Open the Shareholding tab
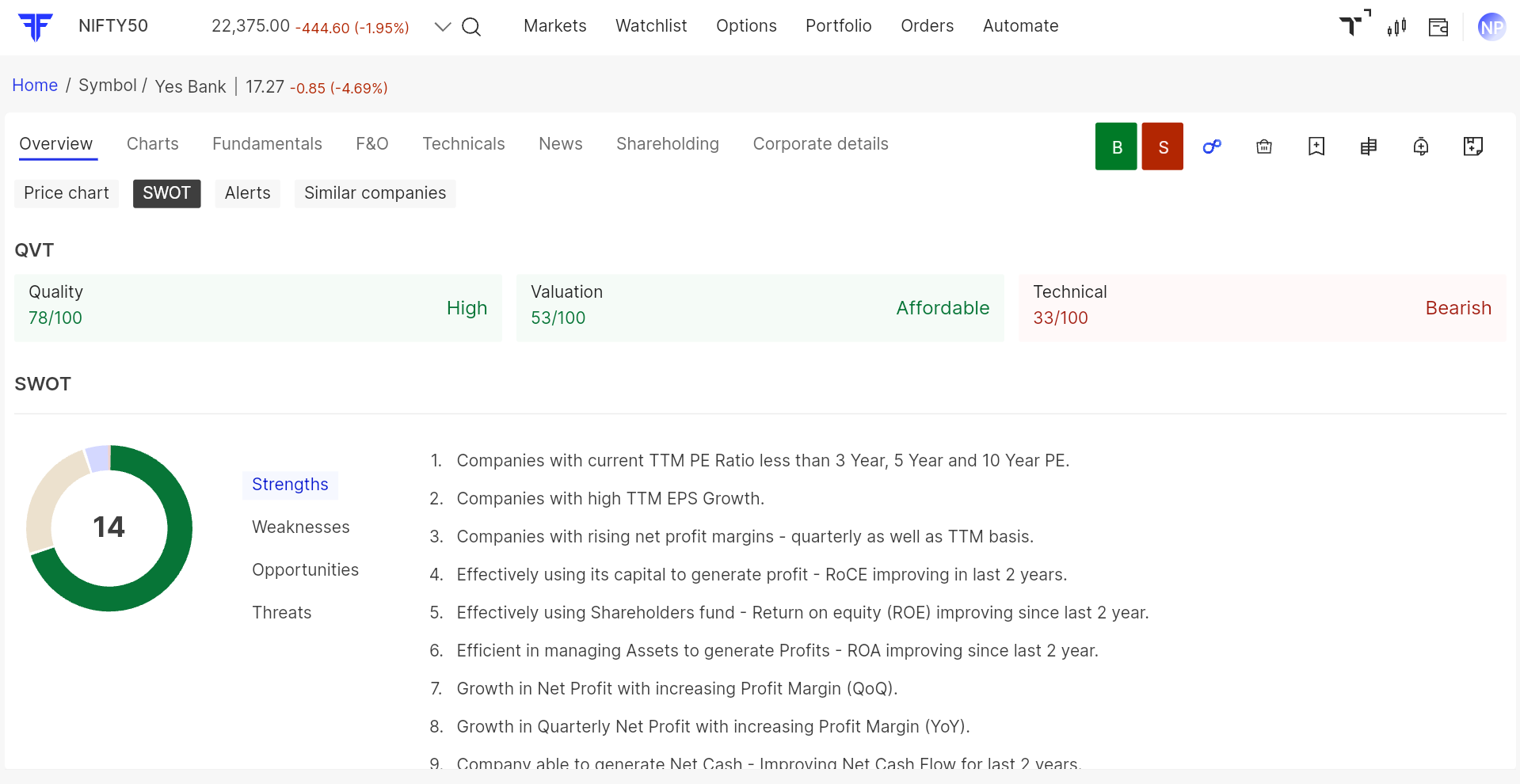 (x=667, y=144)
